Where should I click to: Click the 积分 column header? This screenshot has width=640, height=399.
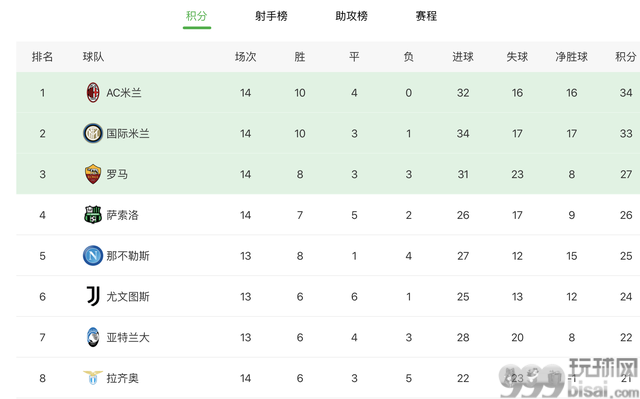626,57
